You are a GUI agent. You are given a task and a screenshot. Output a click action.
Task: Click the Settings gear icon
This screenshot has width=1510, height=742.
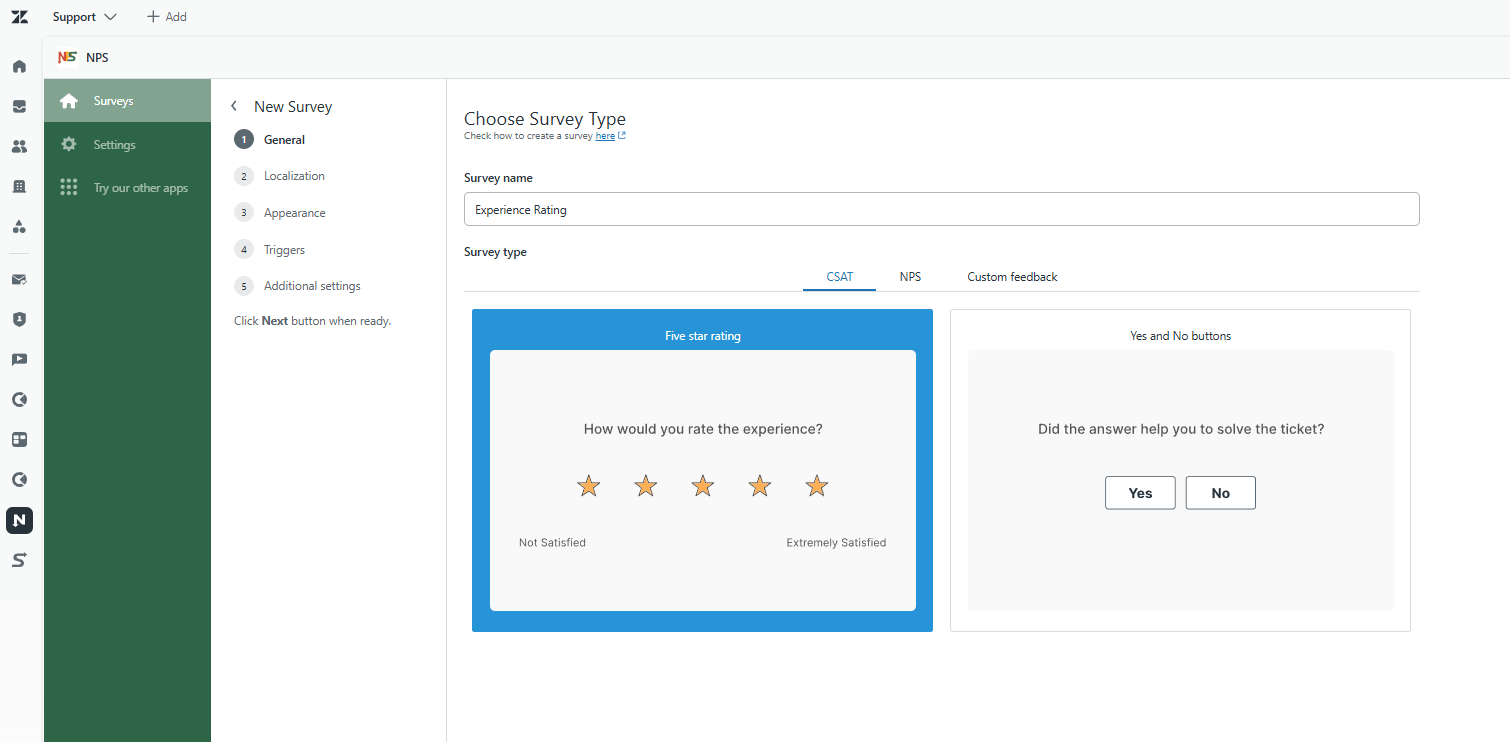(69, 145)
